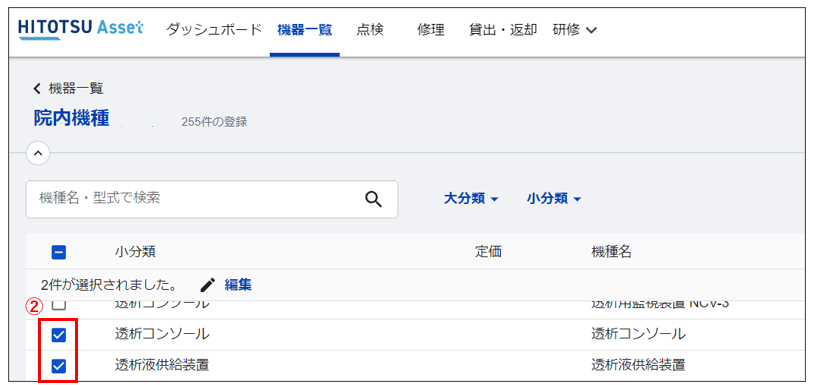Switch to 貸出・返却 tab
Viewport: 815px width, 385px height.
[503, 30]
